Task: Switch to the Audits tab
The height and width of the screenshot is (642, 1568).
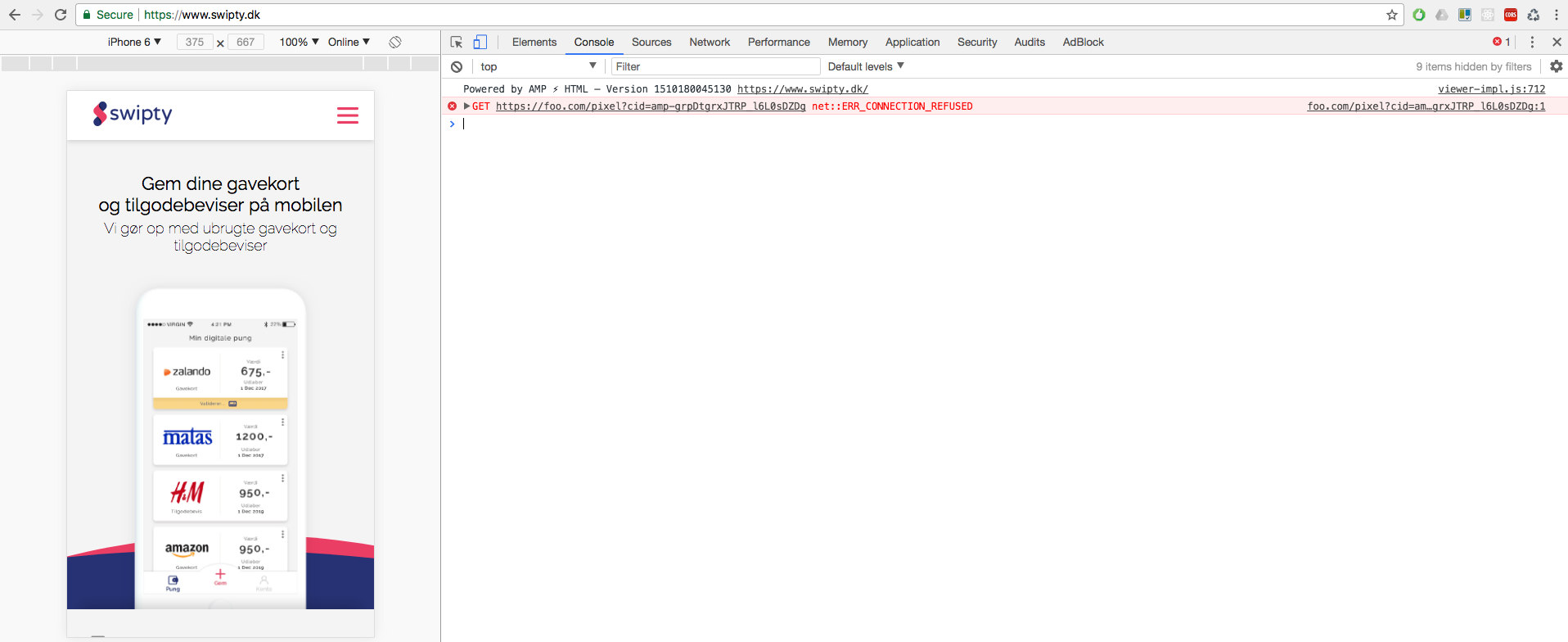Action: tap(1030, 42)
